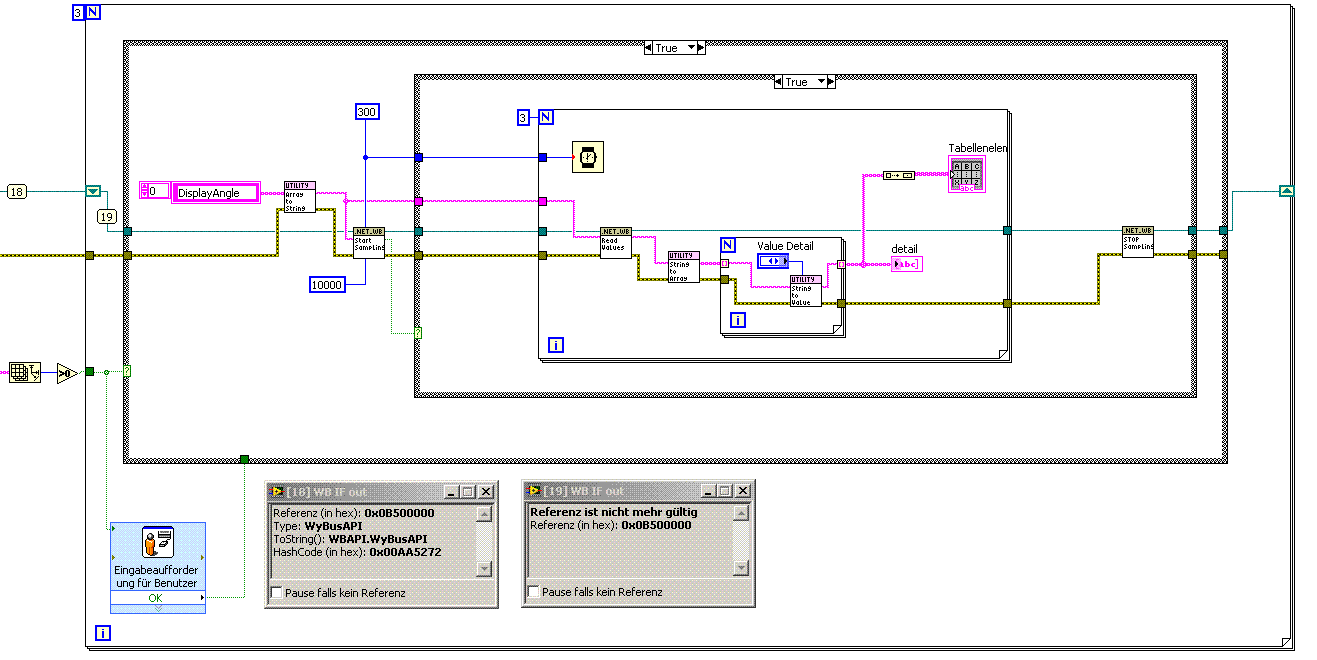Click the inner case structure selector terminal
The image size is (1317, 660).
pos(418,333)
